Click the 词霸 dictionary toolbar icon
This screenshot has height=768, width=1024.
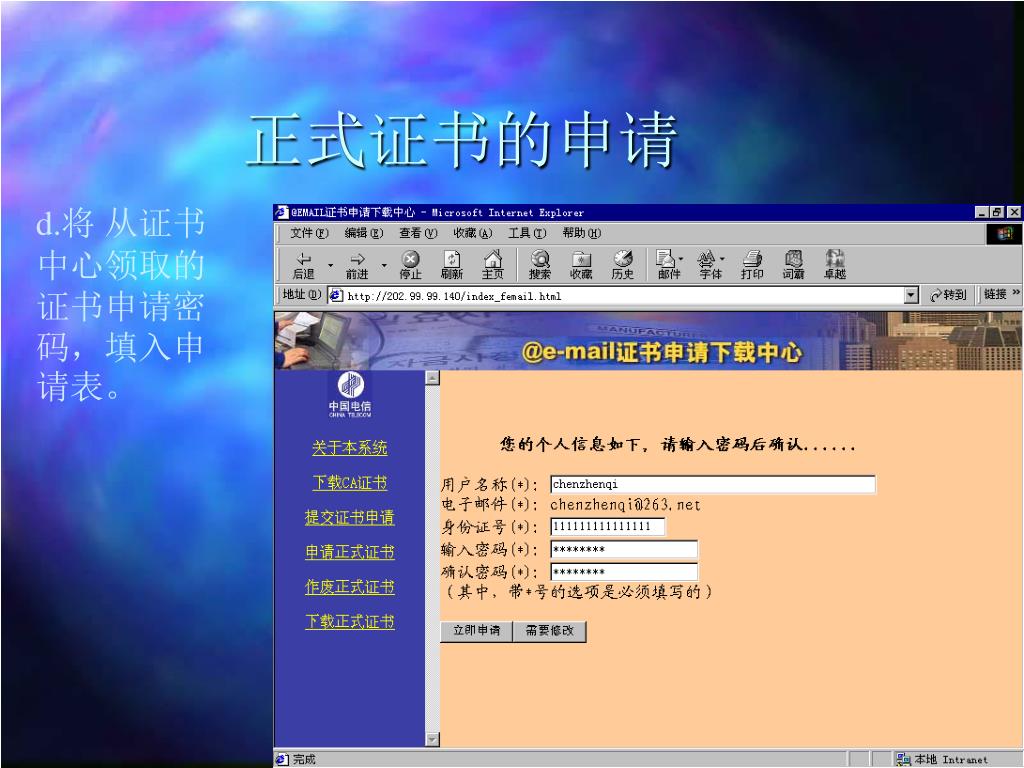point(793,265)
